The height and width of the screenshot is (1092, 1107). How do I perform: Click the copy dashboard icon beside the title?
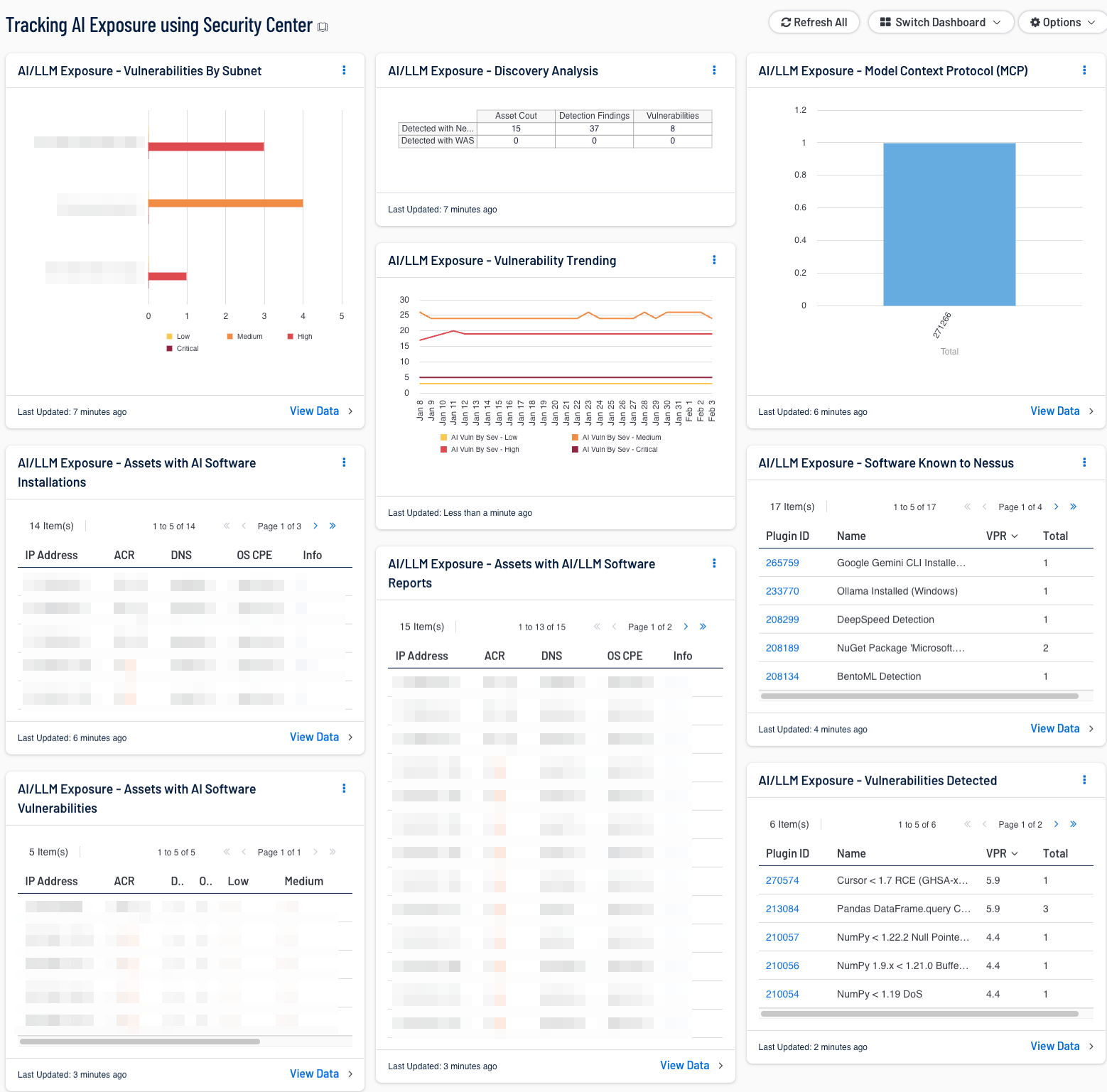pyautogui.click(x=323, y=26)
